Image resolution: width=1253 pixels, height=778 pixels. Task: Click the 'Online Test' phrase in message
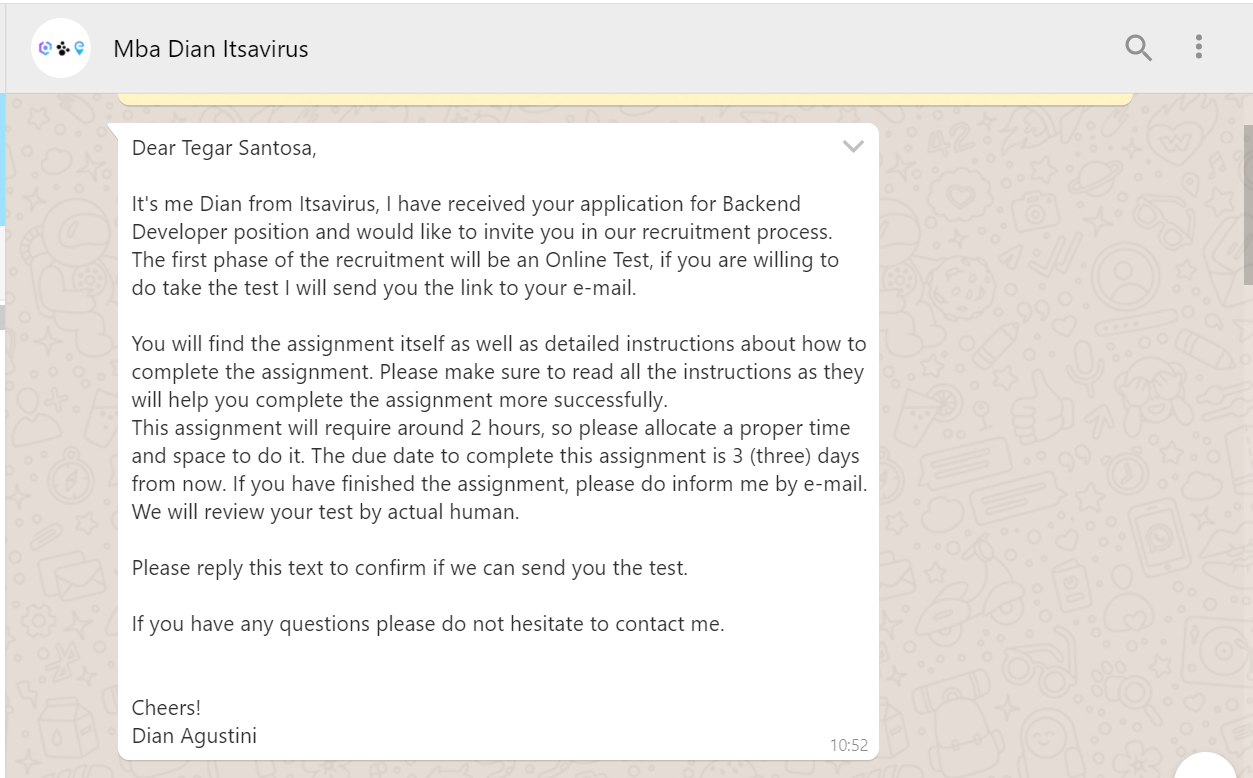coord(603,260)
